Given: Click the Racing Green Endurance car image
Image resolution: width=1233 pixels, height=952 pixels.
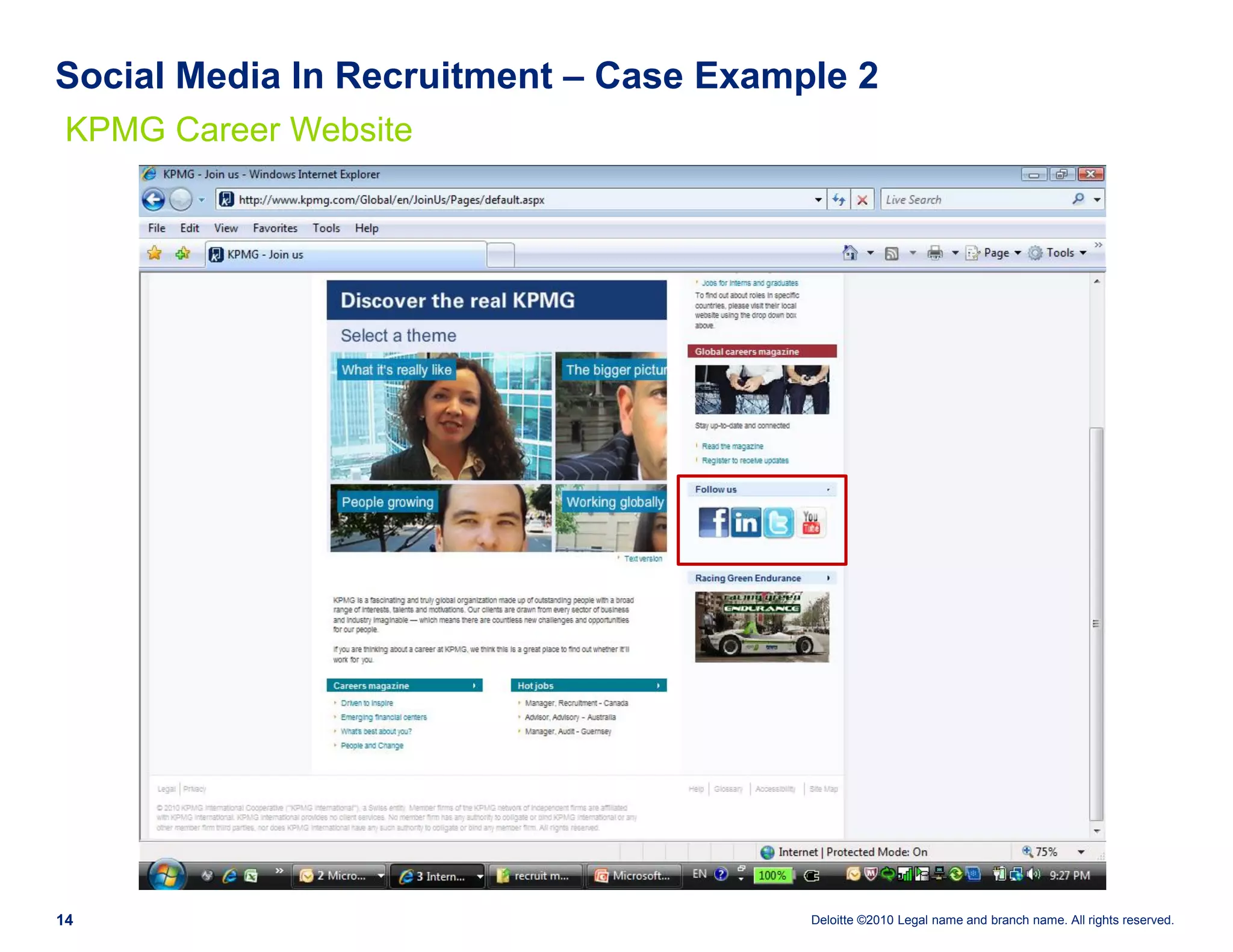Looking at the screenshot, I should (x=762, y=626).
